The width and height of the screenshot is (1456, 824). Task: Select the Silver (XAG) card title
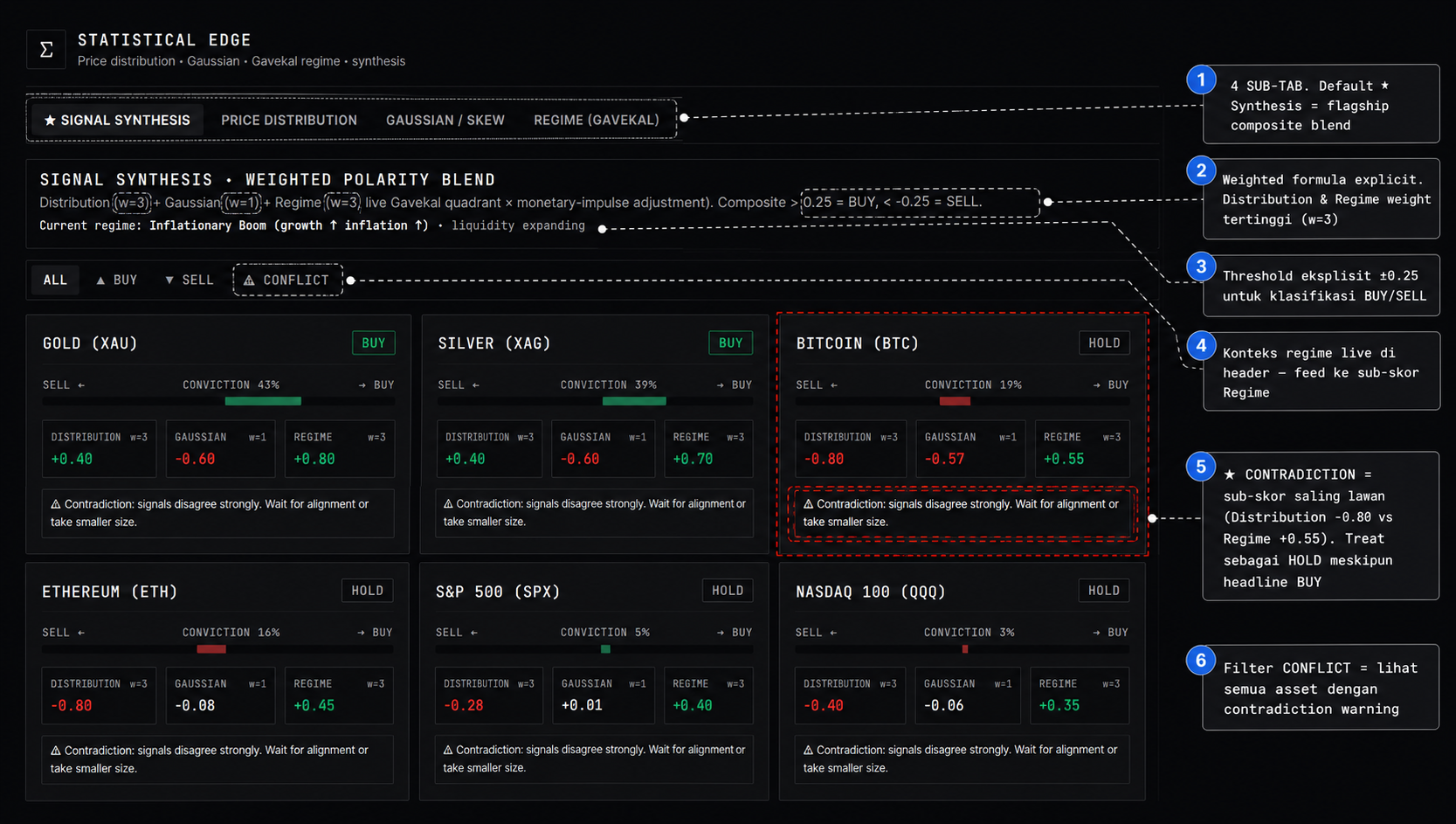coord(494,343)
